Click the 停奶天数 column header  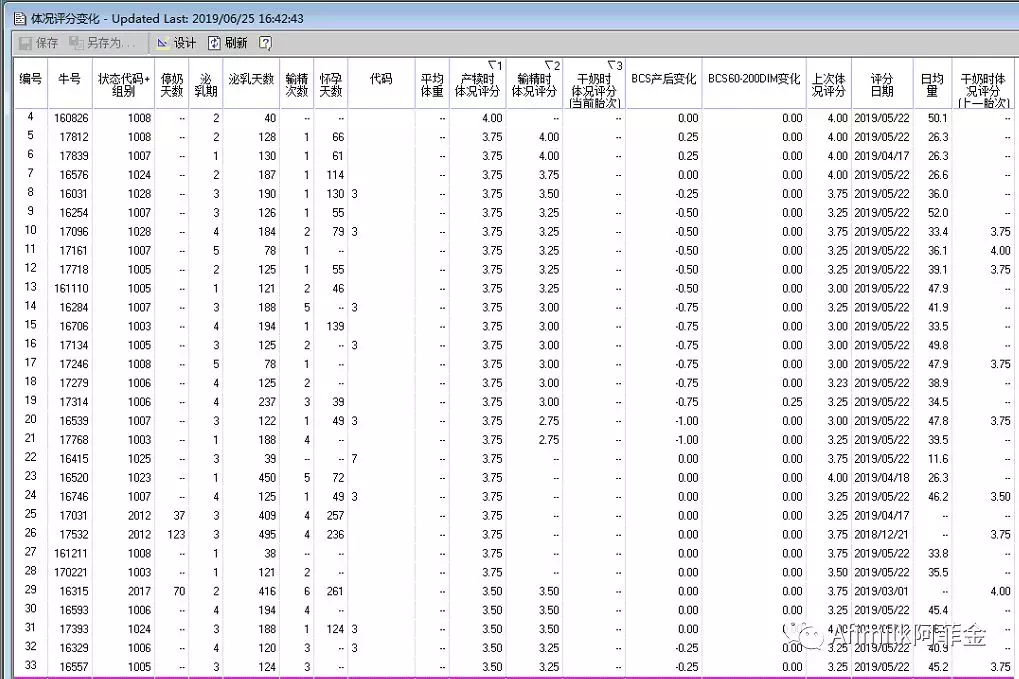[172, 84]
